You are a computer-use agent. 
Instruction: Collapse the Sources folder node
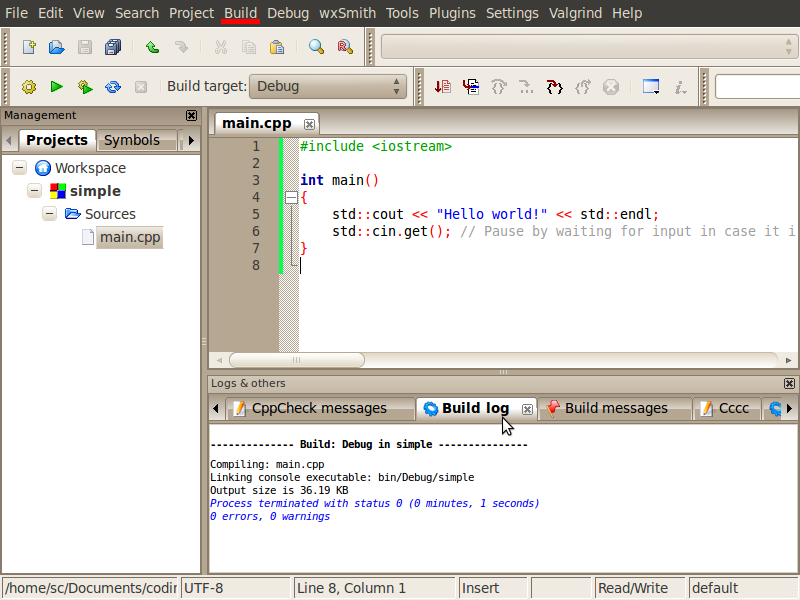click(x=50, y=214)
